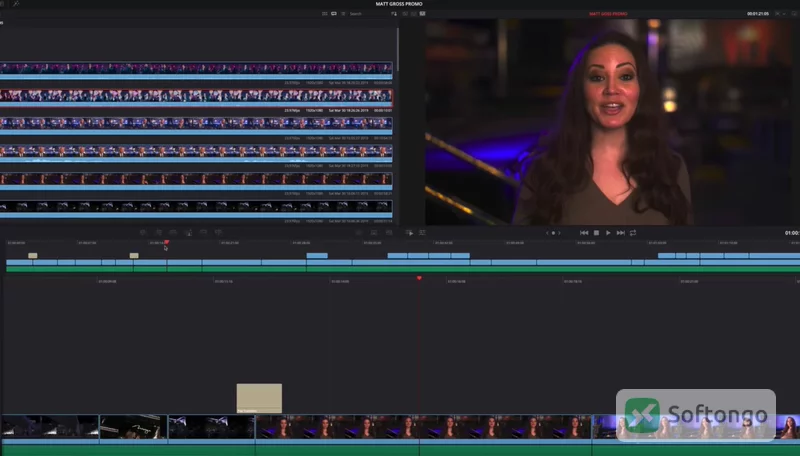The height and width of the screenshot is (456, 800).
Task: Select the third lower timeline clip with stage lights
Action: (212, 427)
